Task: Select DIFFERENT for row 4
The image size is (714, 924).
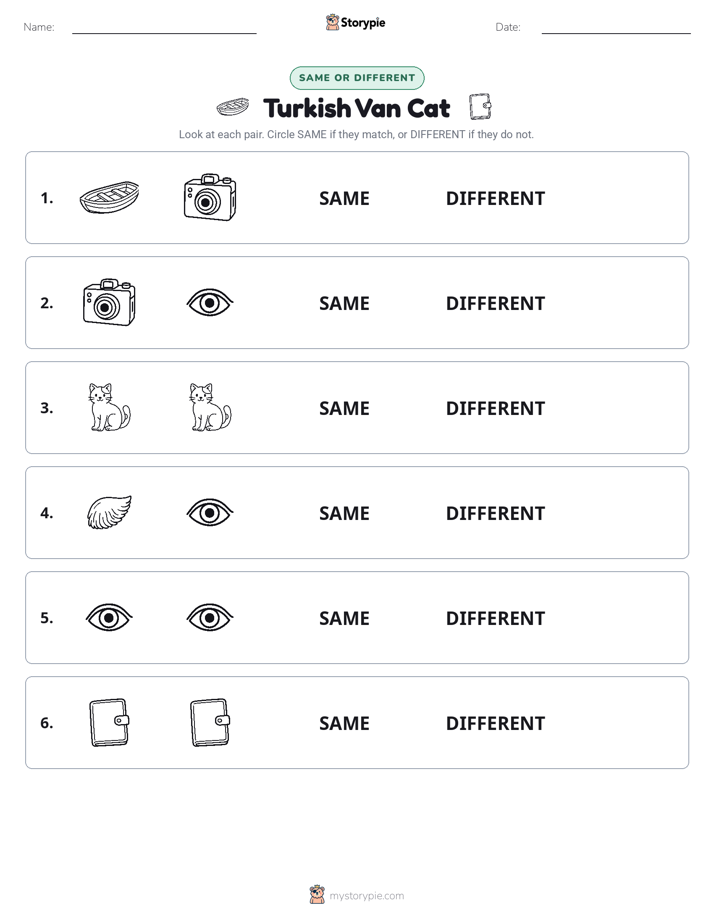Action: [495, 513]
